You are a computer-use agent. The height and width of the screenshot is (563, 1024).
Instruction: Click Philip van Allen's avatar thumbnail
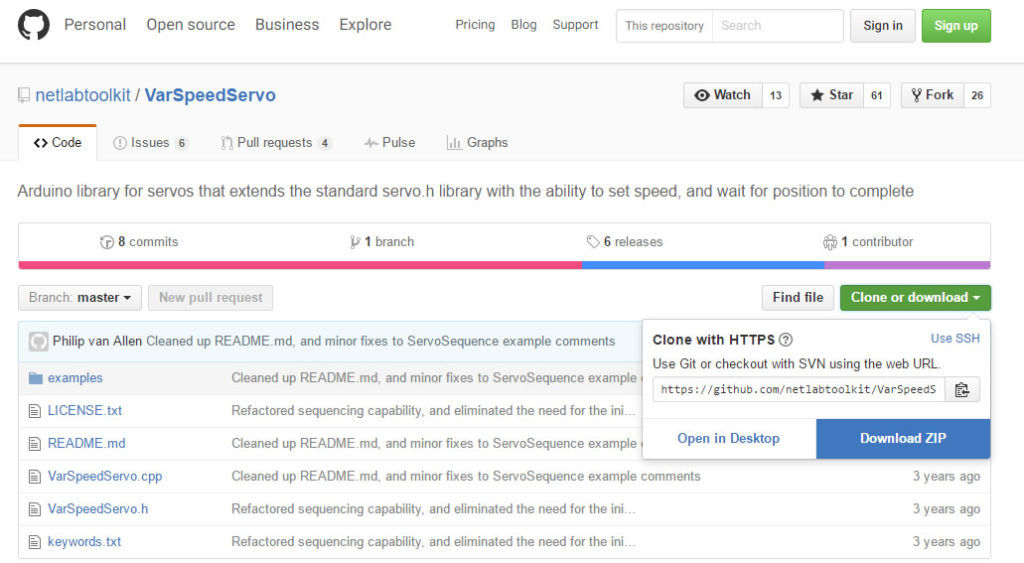pyautogui.click(x=38, y=341)
